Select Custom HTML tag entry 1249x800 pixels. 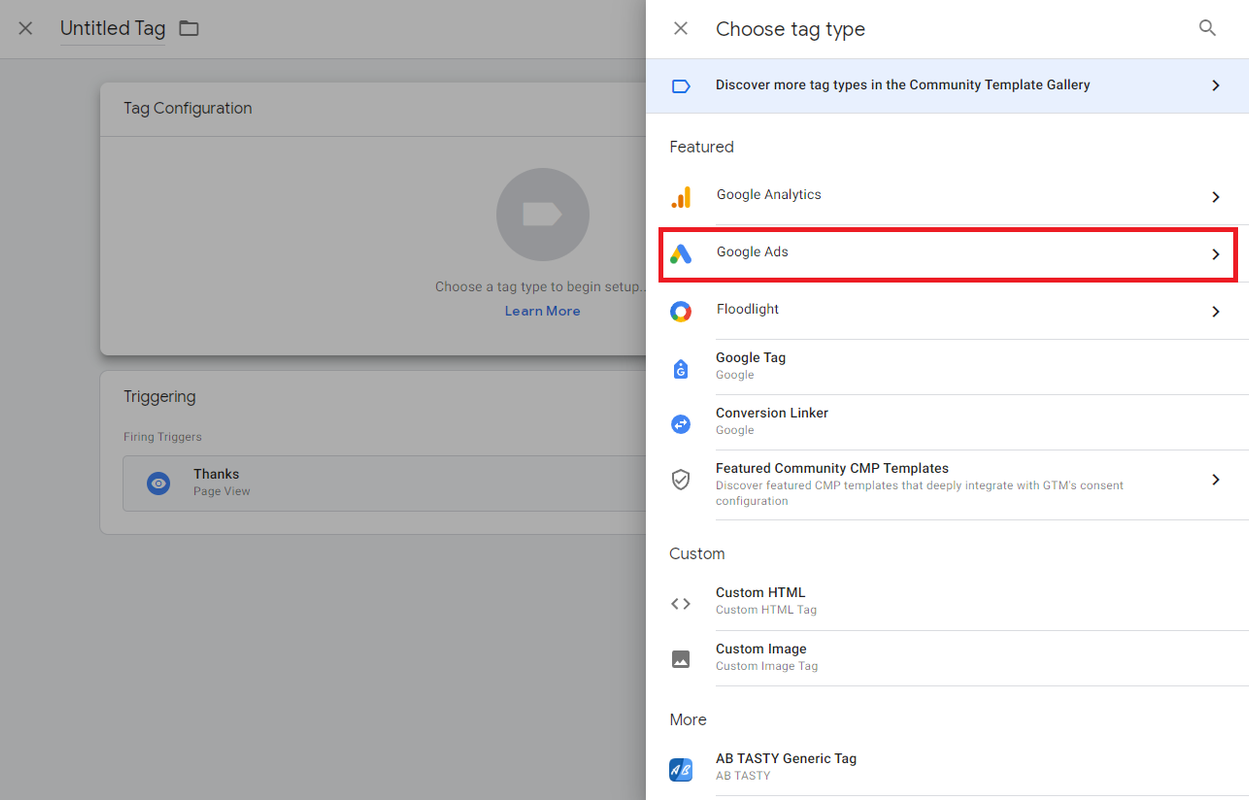(948, 602)
